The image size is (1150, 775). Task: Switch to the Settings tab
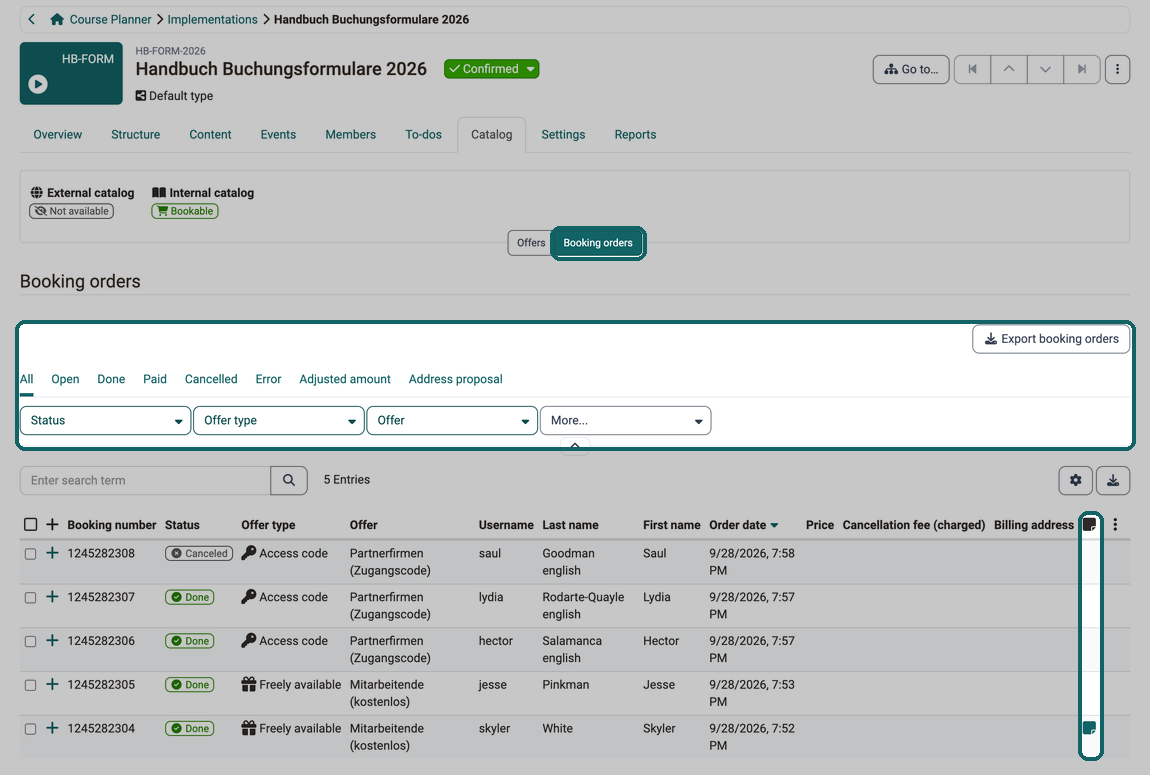point(563,135)
